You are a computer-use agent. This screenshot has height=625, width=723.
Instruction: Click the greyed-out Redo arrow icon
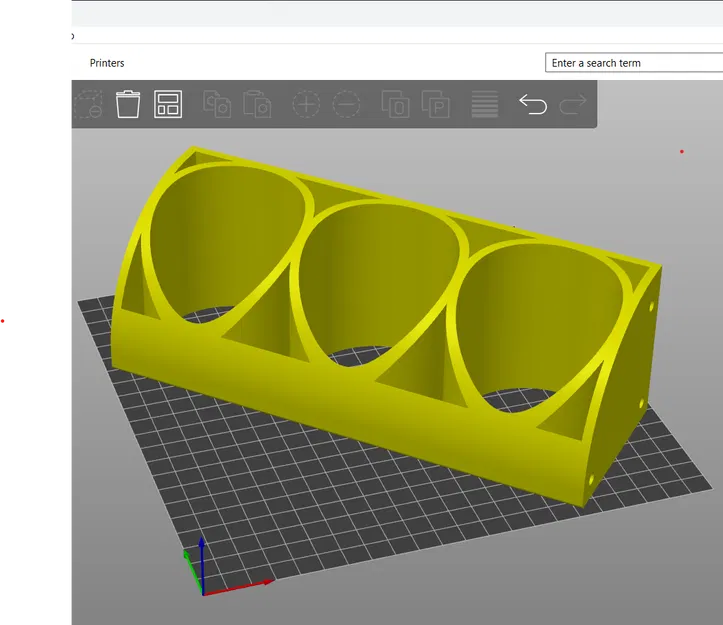tap(573, 104)
